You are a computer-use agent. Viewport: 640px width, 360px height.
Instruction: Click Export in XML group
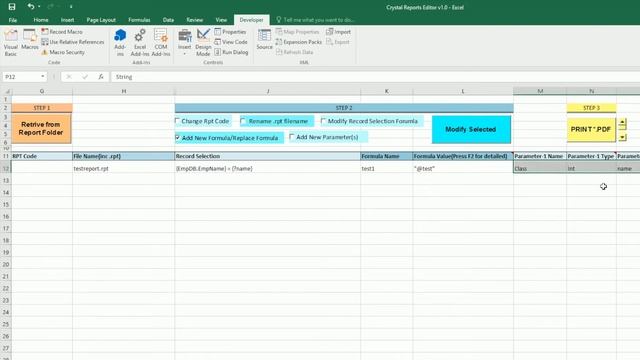[x=338, y=42]
